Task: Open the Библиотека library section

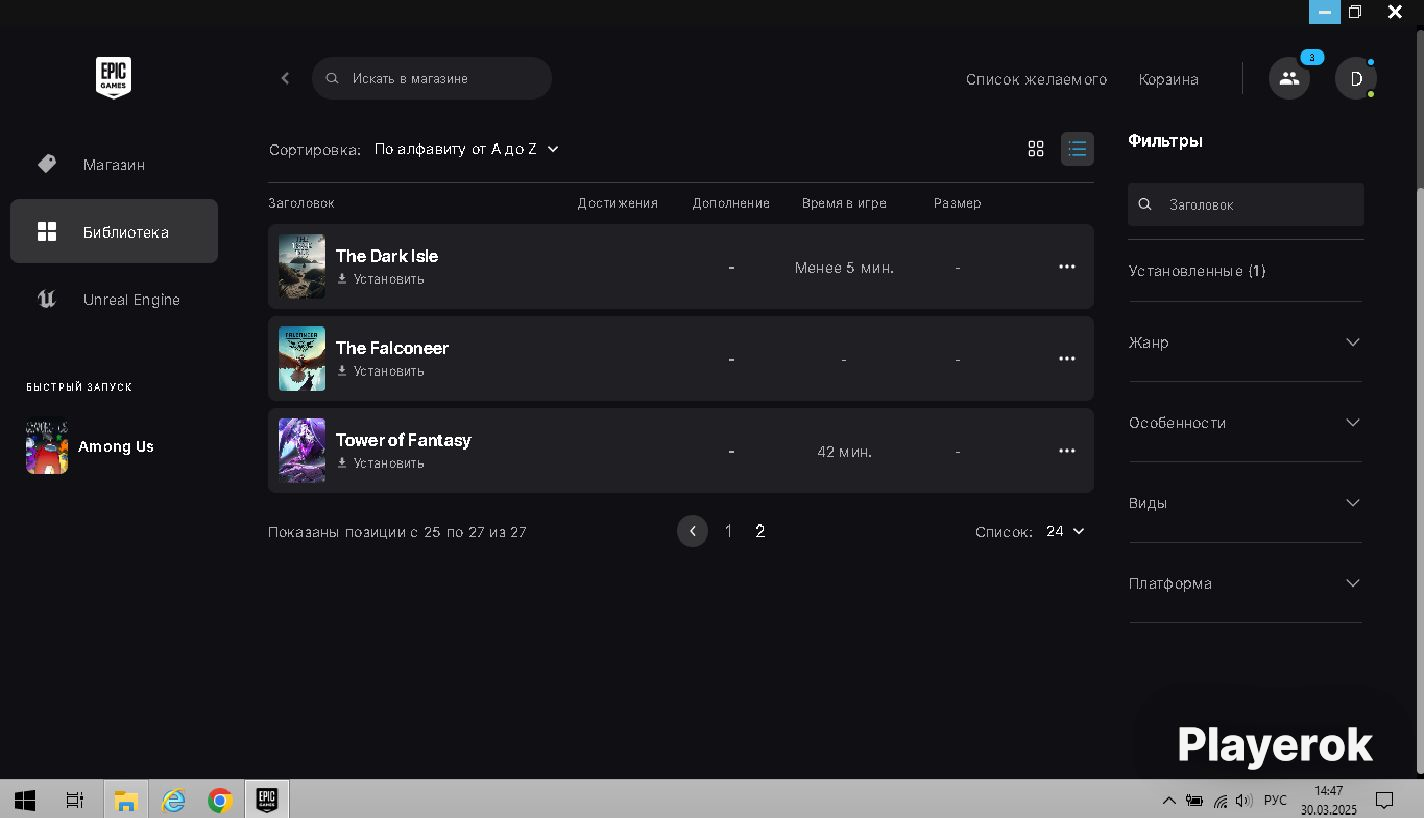Action: point(114,231)
